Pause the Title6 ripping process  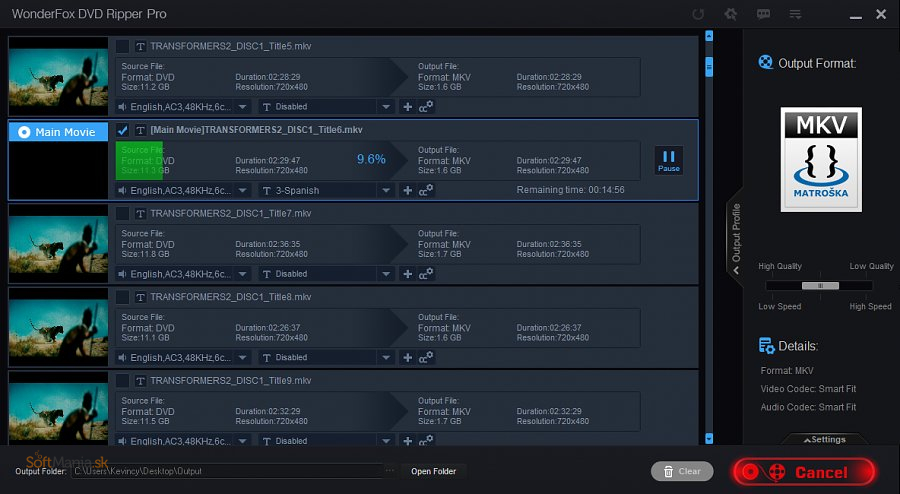(x=669, y=160)
